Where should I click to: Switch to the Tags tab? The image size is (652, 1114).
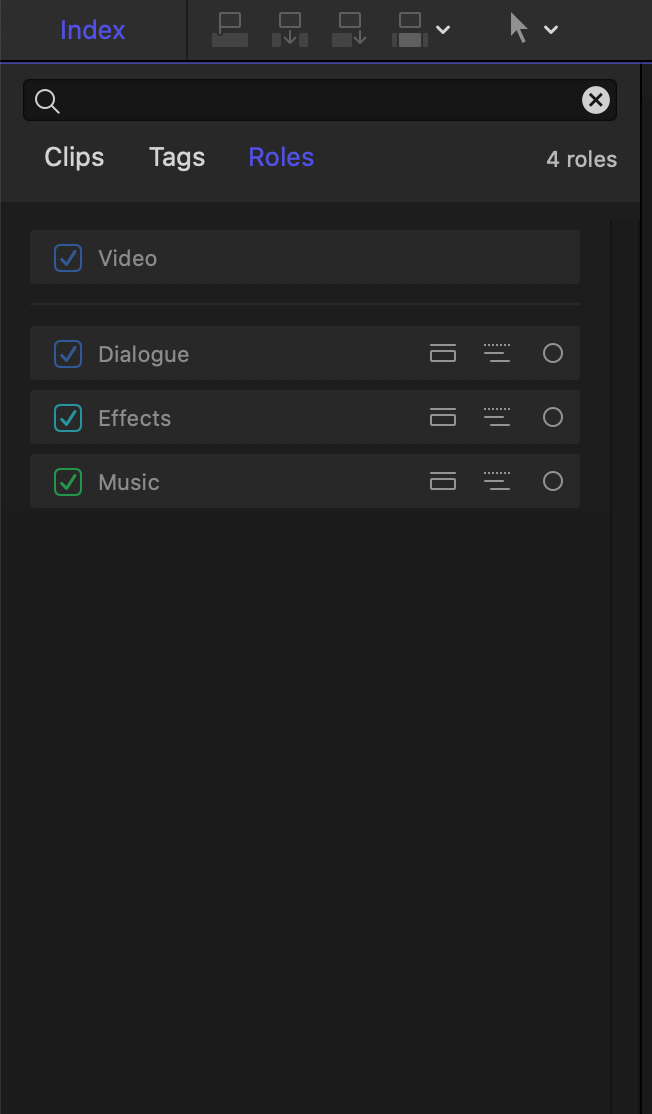(176, 157)
